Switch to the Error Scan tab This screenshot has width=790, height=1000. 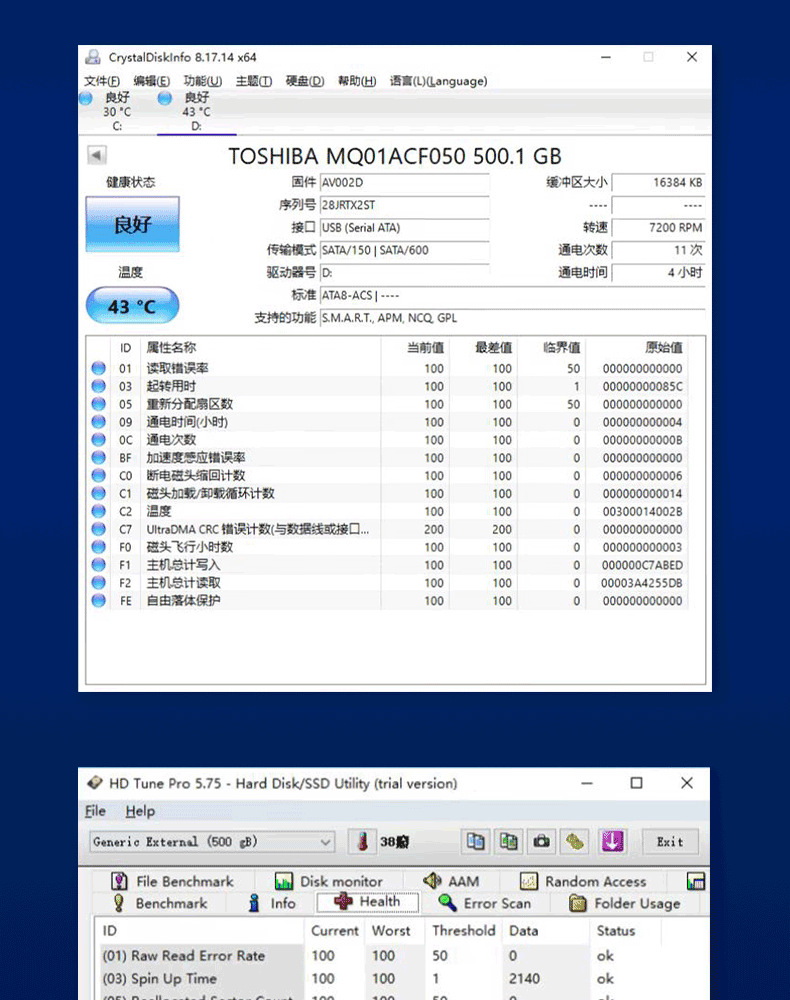[x=485, y=903]
